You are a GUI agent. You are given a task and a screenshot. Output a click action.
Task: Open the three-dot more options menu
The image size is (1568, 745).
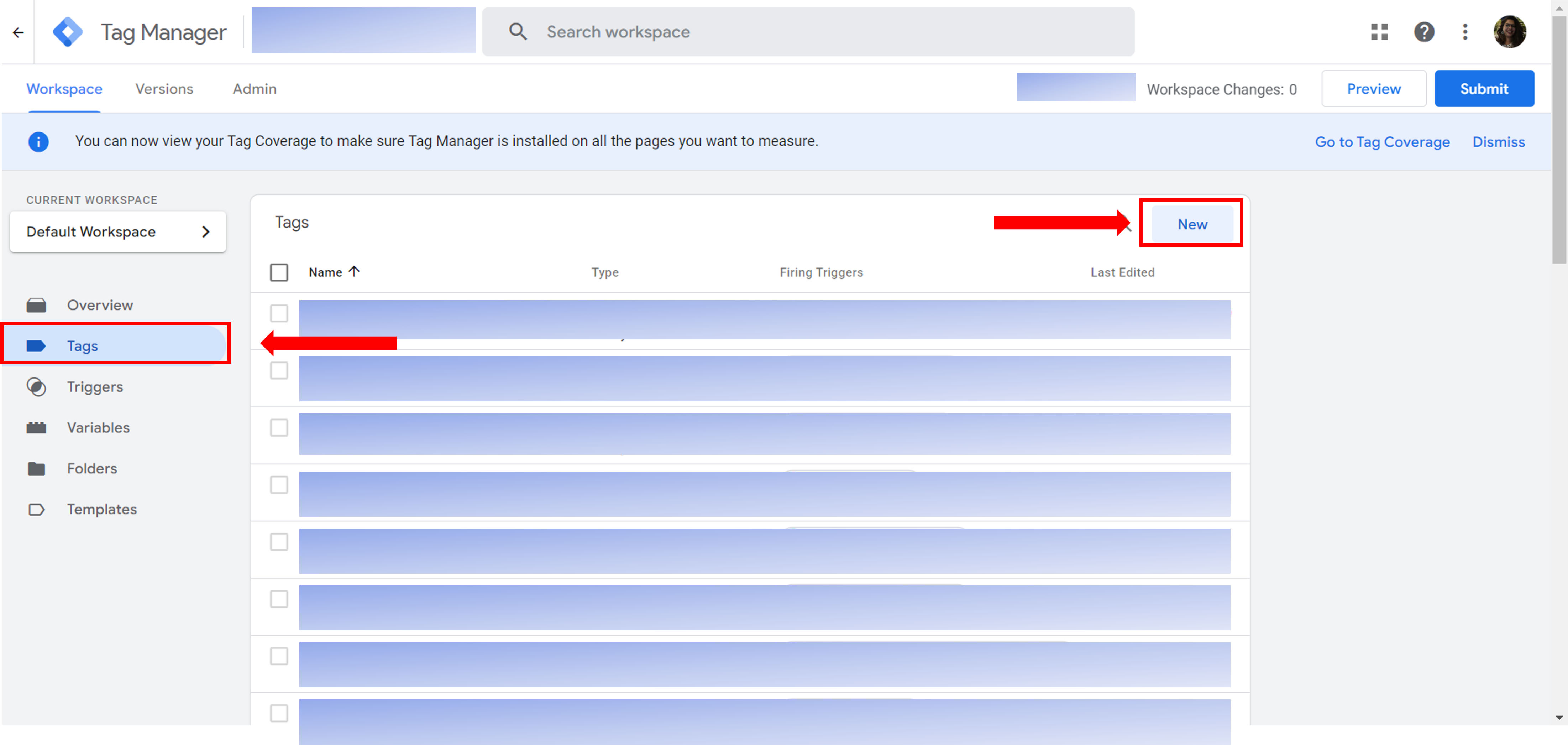(1465, 32)
